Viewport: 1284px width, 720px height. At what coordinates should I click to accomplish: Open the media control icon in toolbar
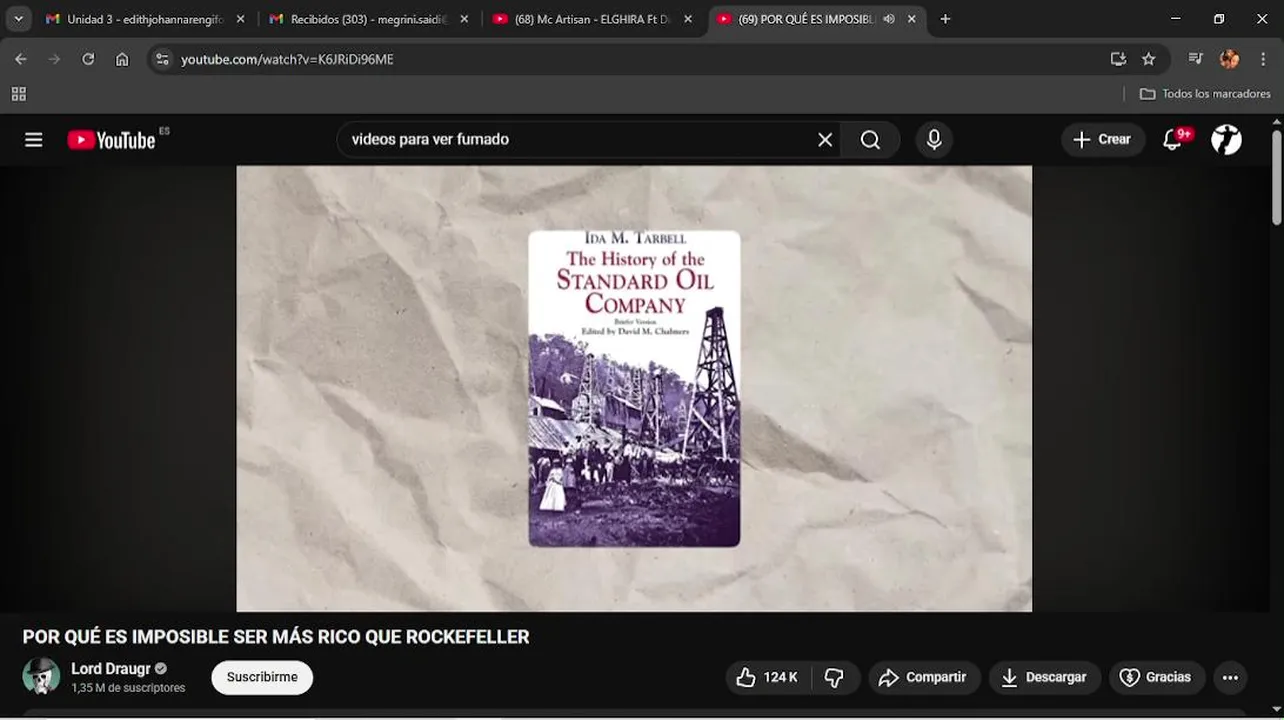coord(1195,59)
